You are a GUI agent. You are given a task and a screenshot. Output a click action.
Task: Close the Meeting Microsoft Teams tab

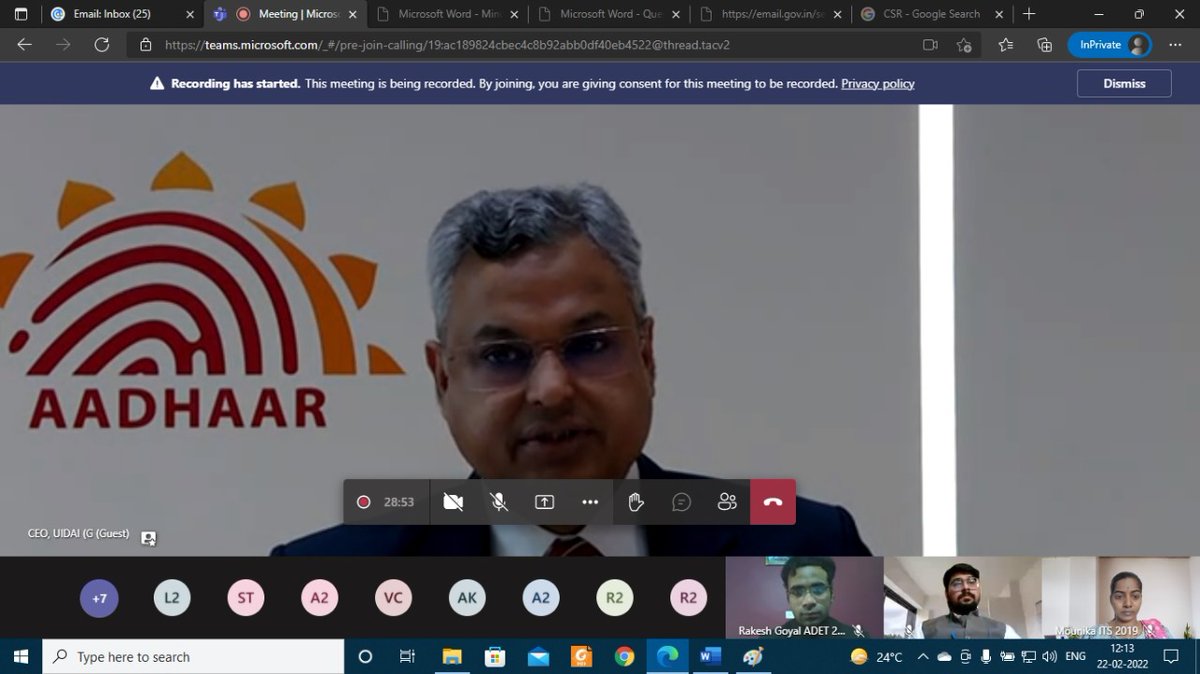(x=352, y=14)
